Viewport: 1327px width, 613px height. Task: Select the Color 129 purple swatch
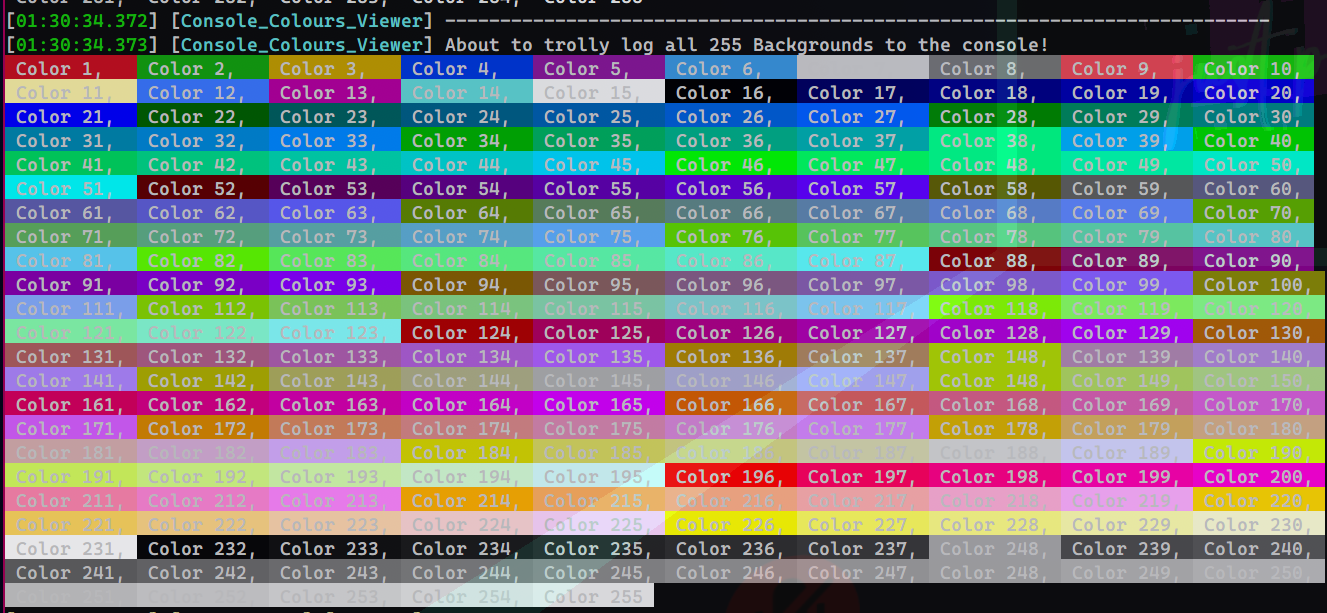click(x=1128, y=332)
